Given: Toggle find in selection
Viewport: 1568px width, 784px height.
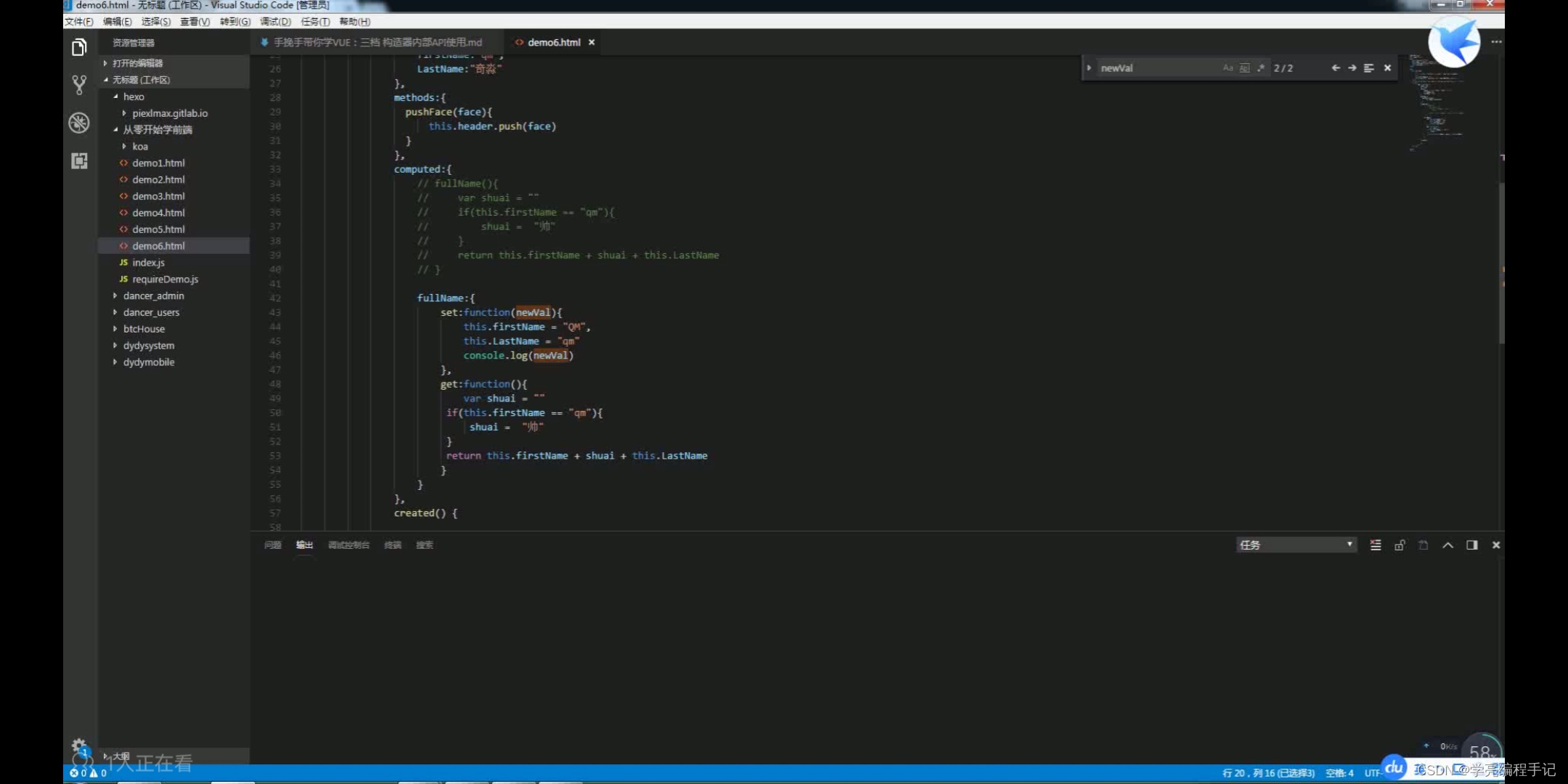Looking at the screenshot, I should click(1368, 68).
